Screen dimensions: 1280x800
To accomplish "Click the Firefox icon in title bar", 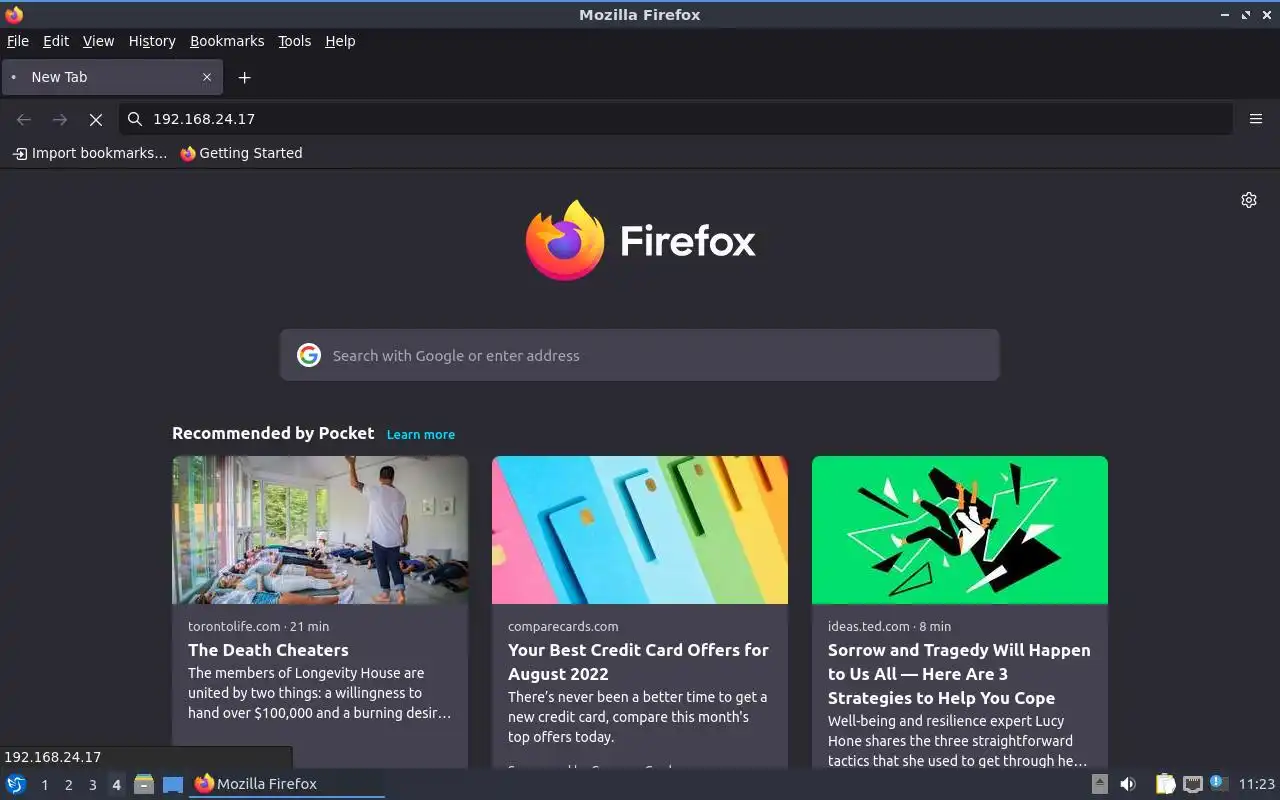I will [14, 14].
